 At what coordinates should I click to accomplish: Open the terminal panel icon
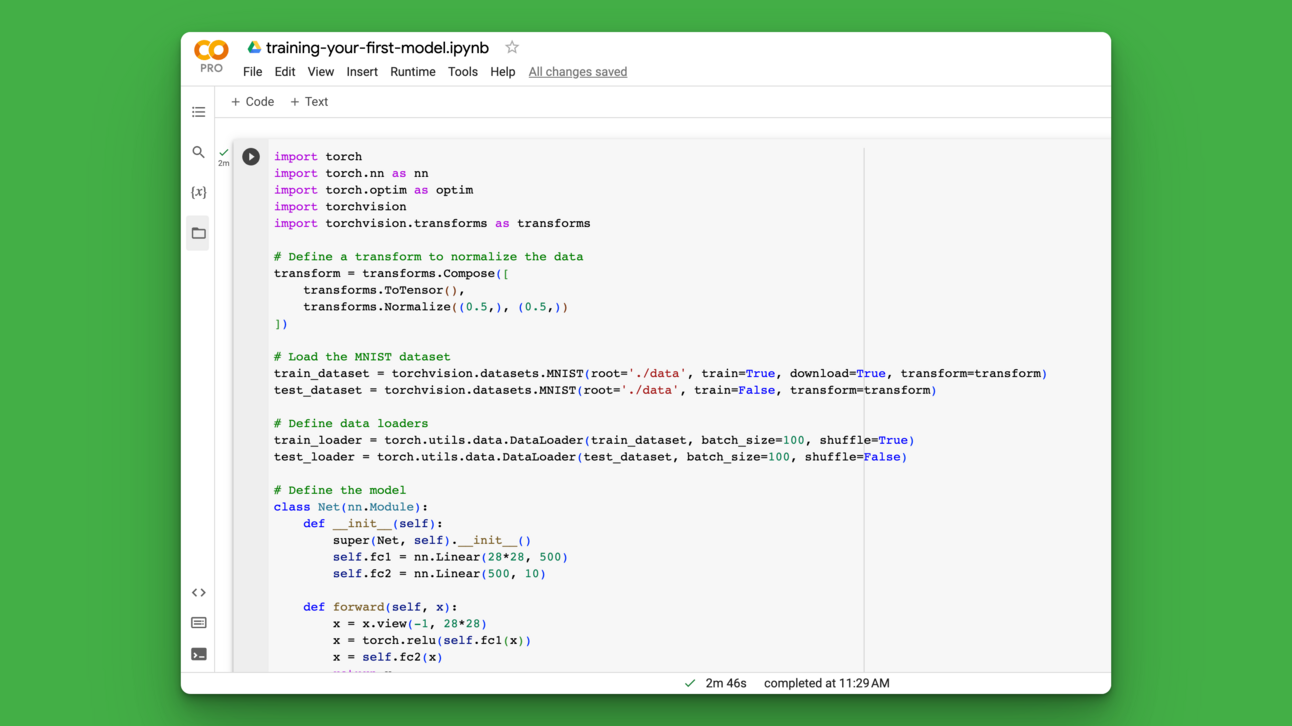pyautogui.click(x=199, y=655)
